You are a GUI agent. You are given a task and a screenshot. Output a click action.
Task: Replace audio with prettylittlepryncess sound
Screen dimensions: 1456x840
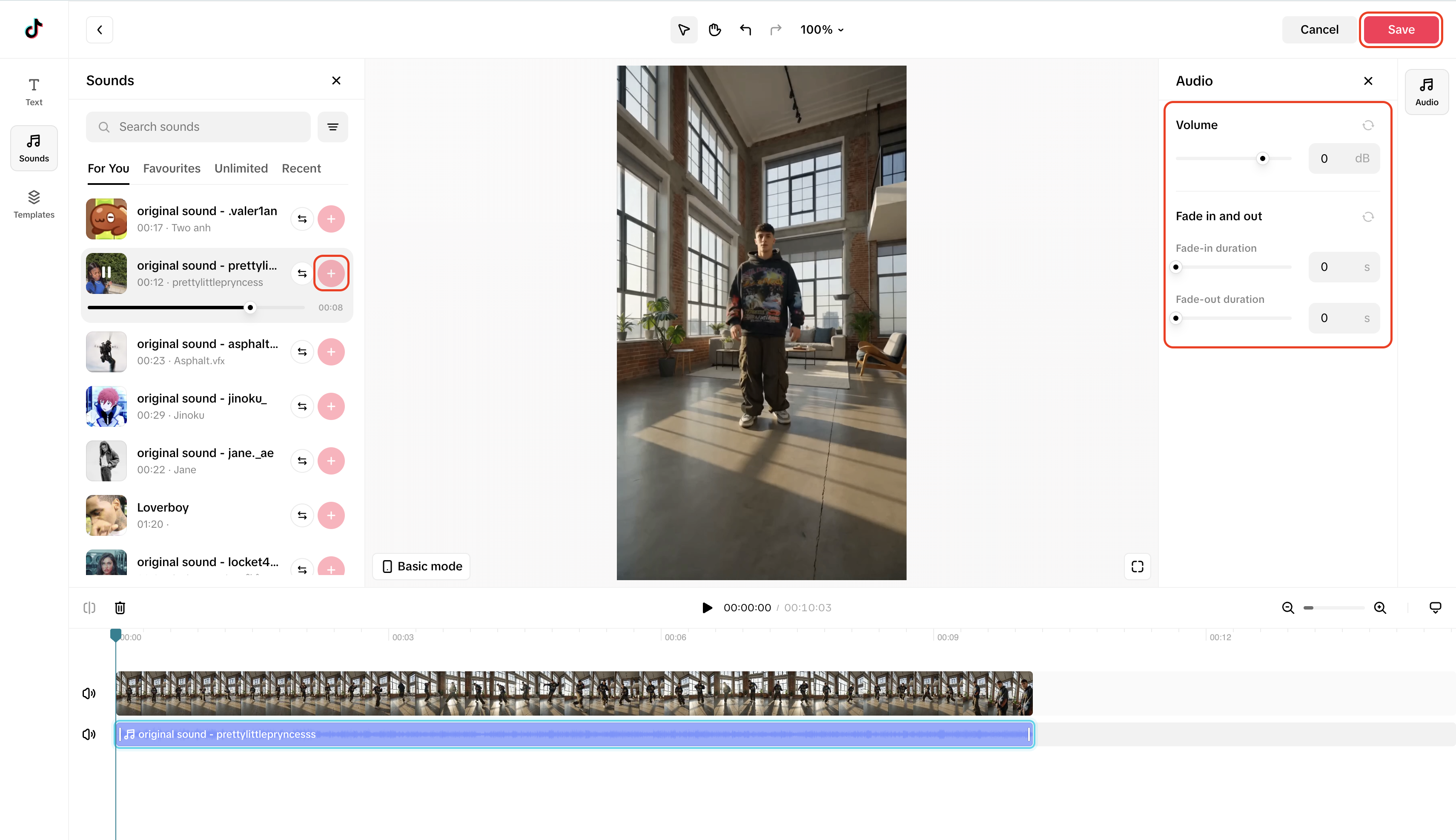[x=302, y=273]
